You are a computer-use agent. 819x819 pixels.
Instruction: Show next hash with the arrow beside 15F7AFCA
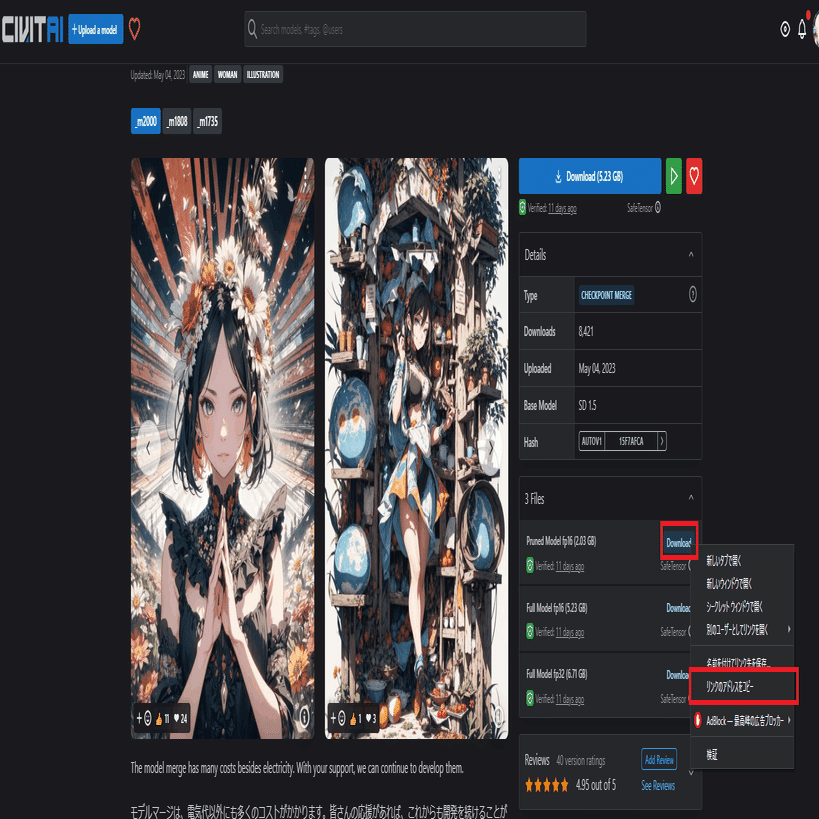point(662,441)
